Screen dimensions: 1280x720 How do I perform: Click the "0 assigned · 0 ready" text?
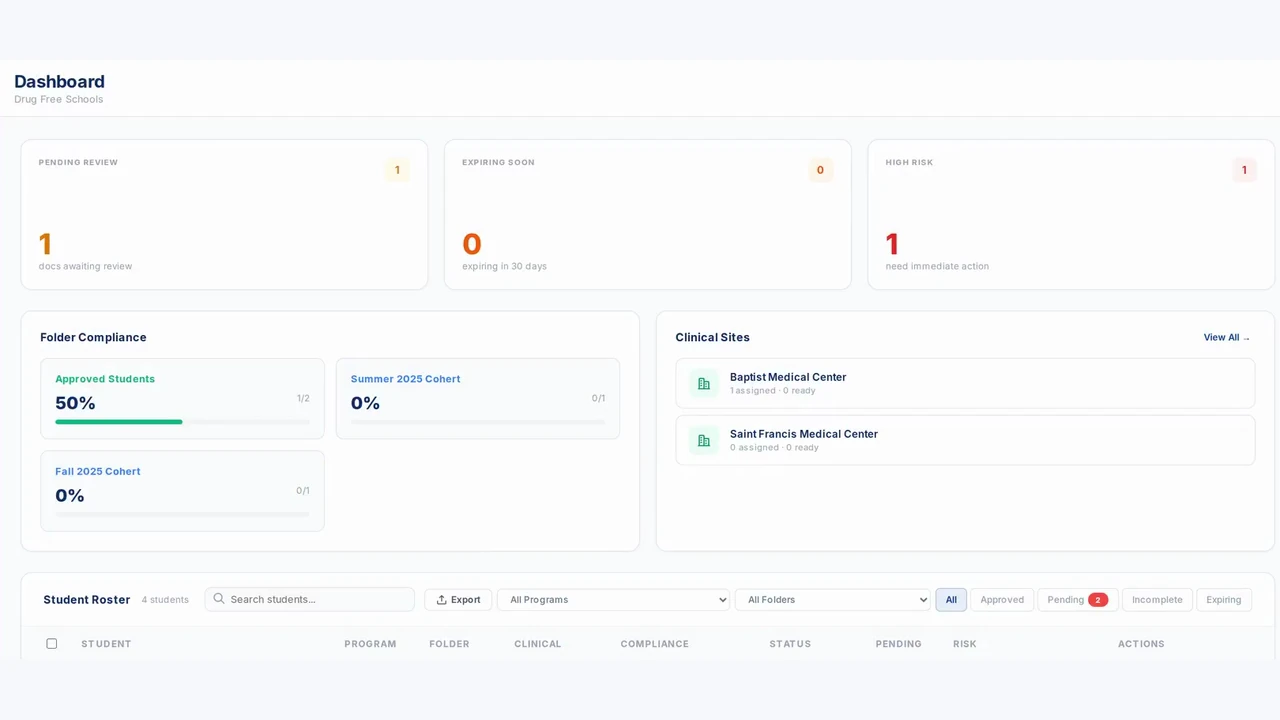(x=774, y=448)
